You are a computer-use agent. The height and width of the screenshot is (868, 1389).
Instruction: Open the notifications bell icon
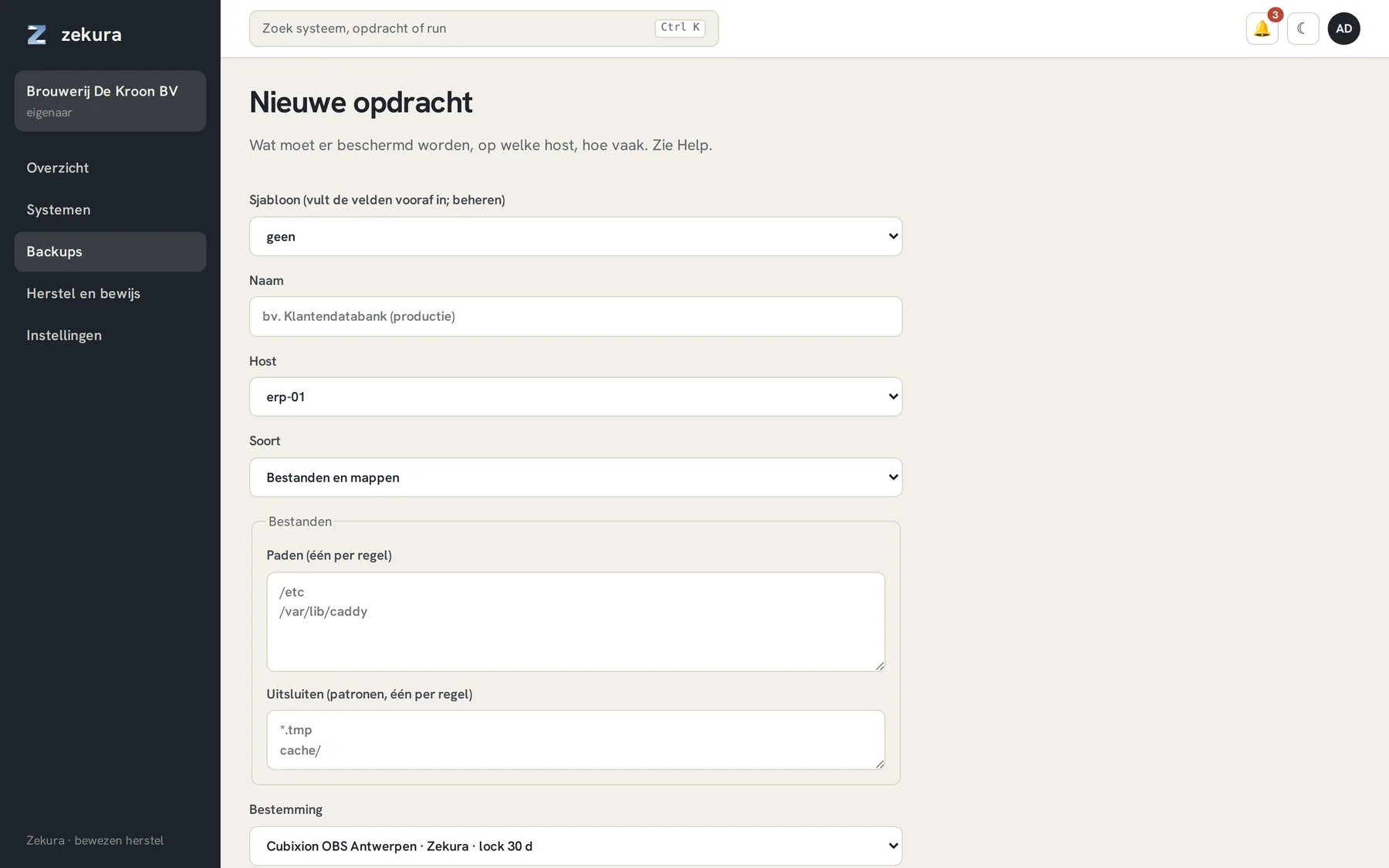1262,29
